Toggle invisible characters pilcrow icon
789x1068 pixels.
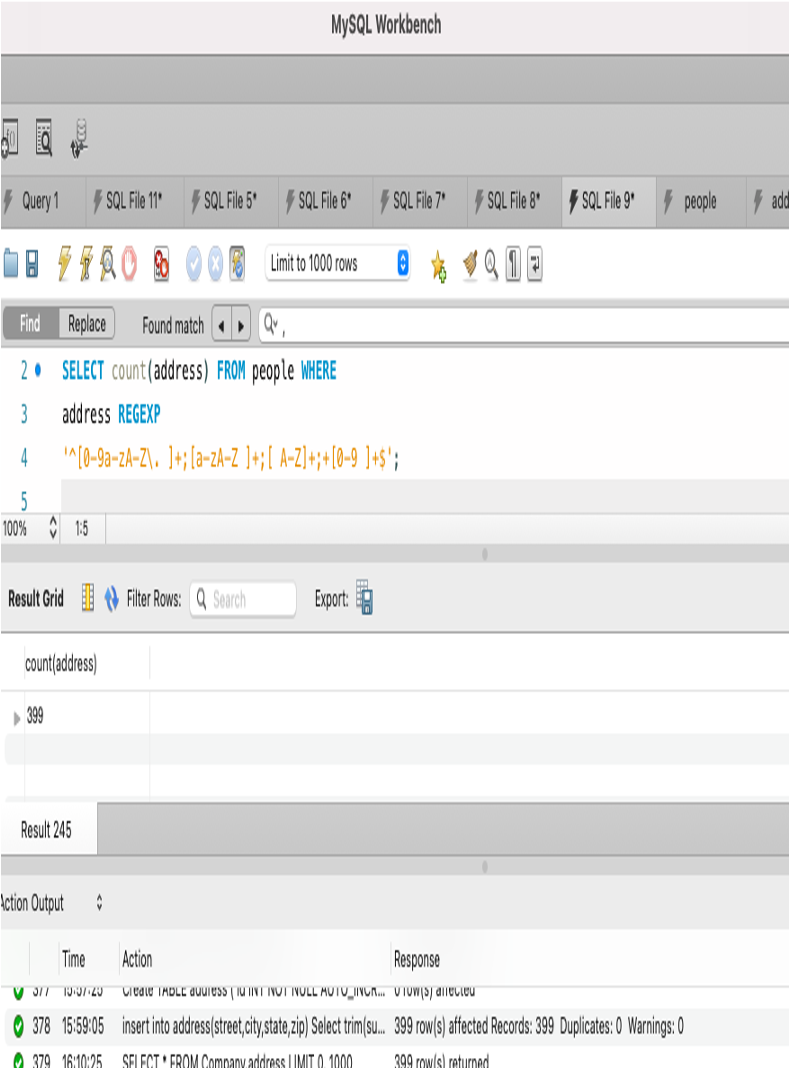pyautogui.click(x=513, y=264)
